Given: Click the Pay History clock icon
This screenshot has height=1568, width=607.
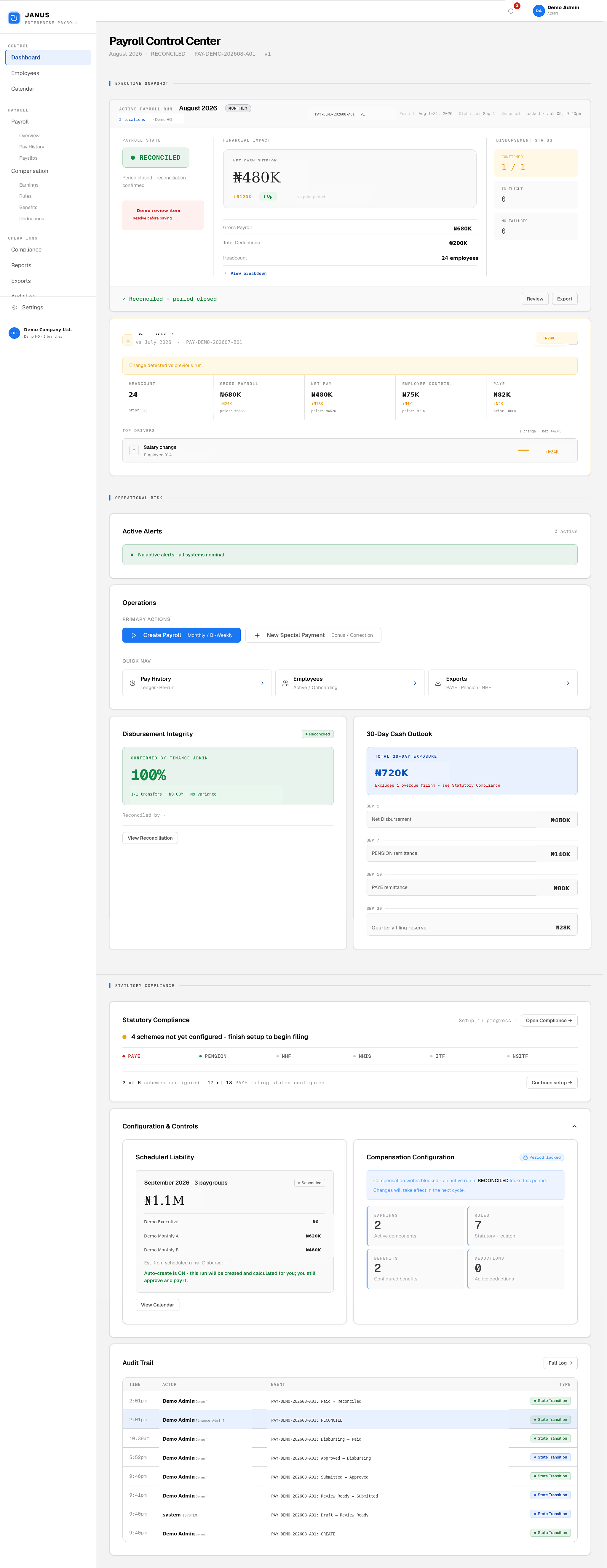Looking at the screenshot, I should coord(133,683).
